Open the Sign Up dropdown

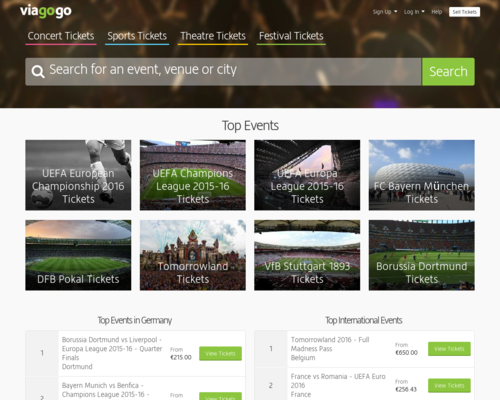point(385,12)
